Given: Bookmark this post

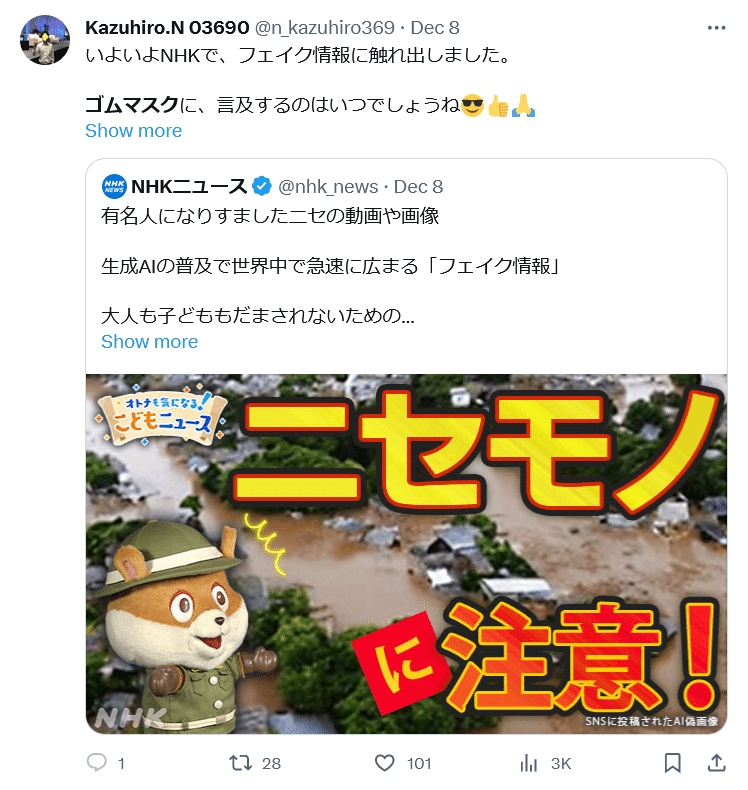Looking at the screenshot, I should click(672, 762).
